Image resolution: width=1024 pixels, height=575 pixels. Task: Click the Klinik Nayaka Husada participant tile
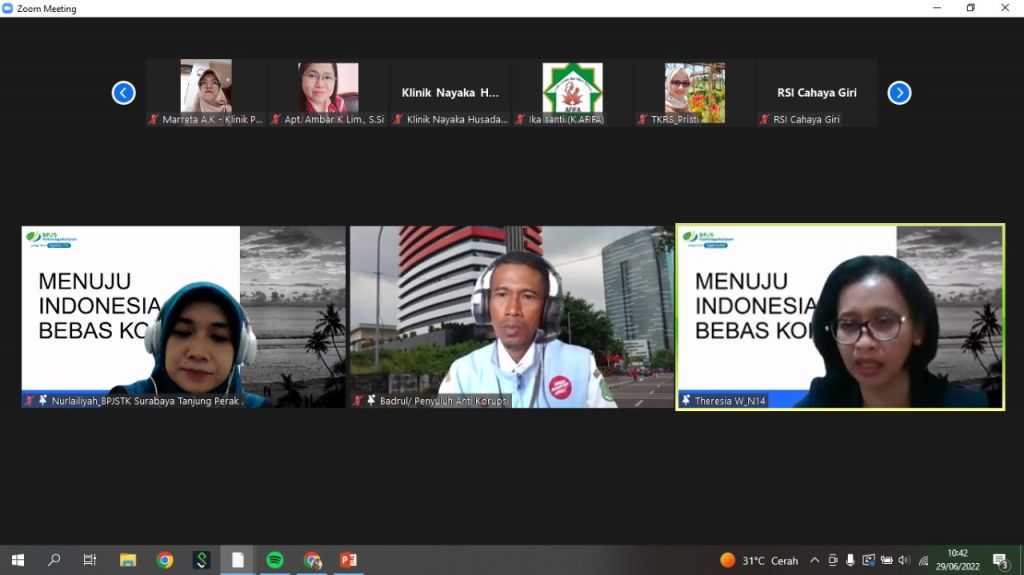(x=450, y=92)
